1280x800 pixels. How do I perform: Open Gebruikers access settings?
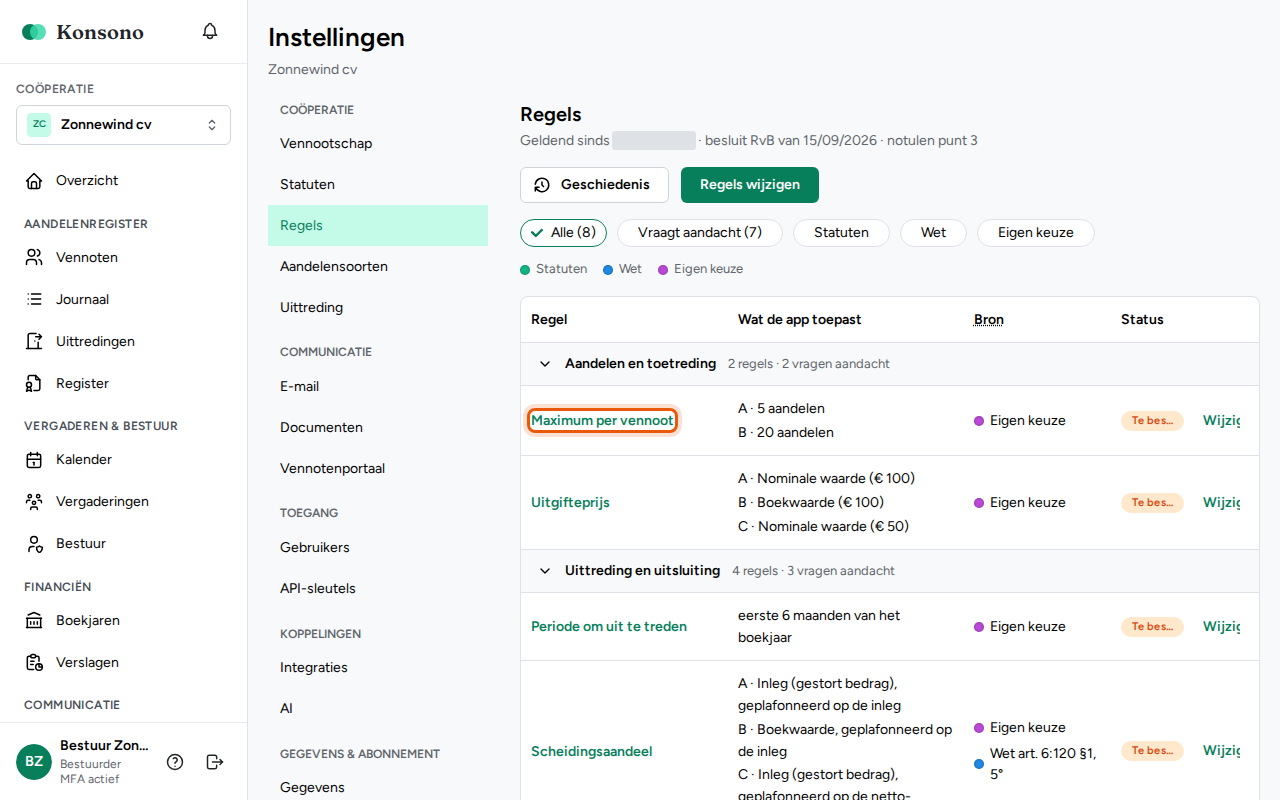378,548
